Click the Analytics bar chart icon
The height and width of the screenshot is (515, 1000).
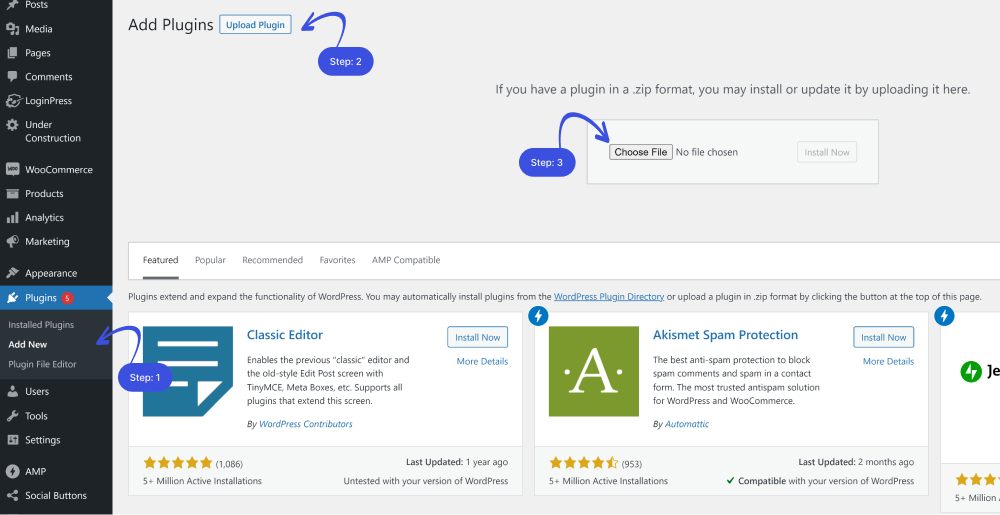click(12, 217)
